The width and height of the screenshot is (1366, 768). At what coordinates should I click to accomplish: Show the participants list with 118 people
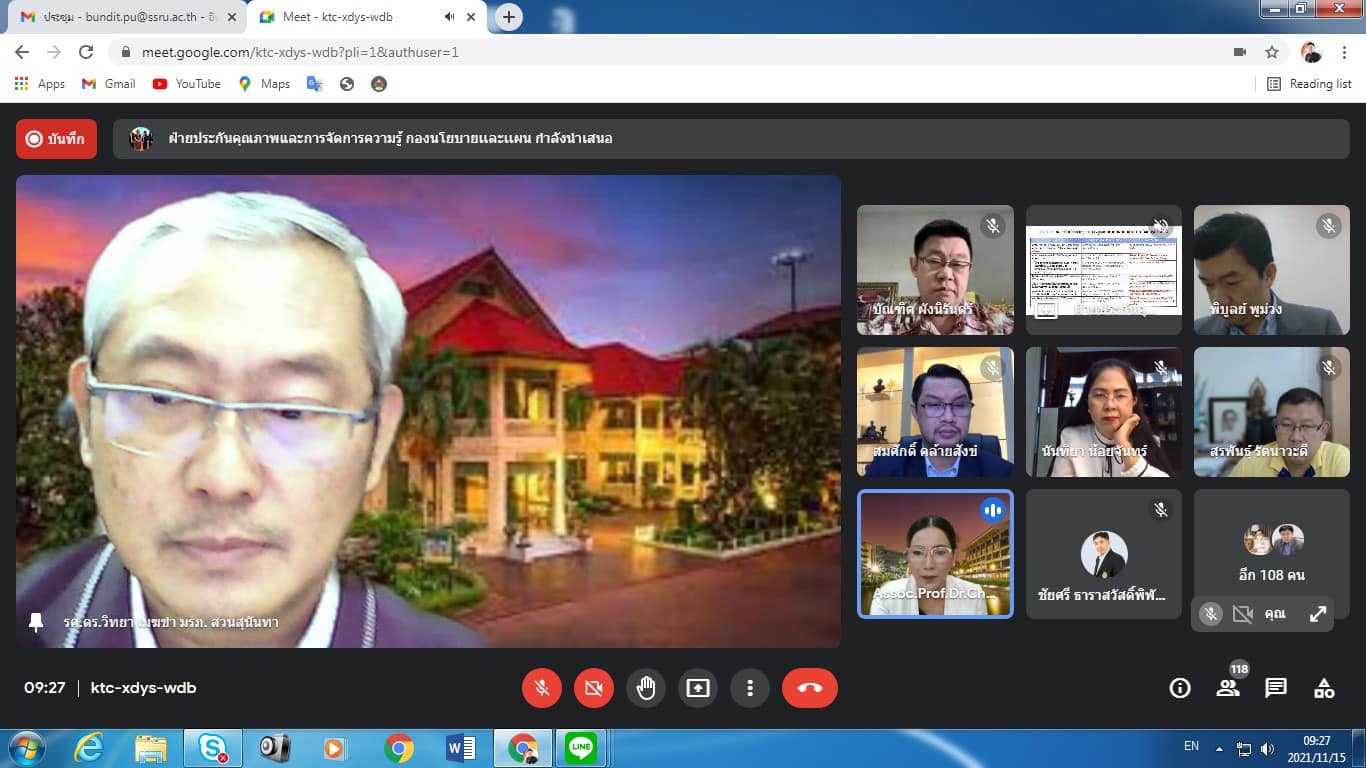1228,688
